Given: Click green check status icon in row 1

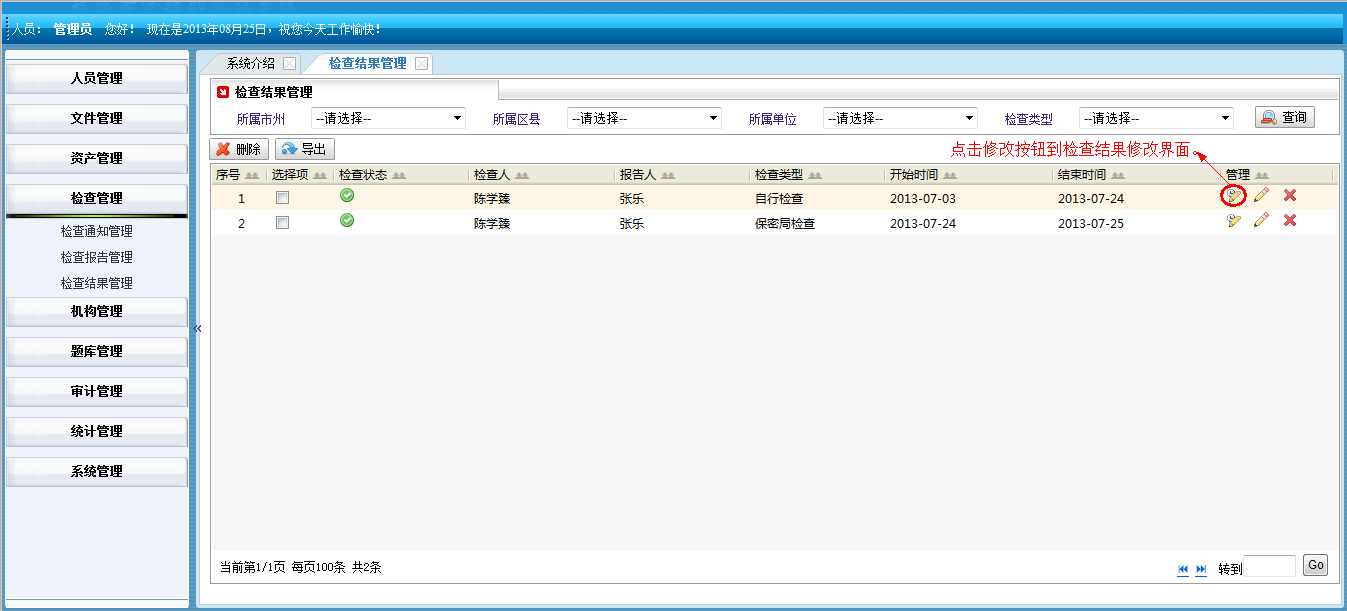Looking at the screenshot, I should (347, 195).
